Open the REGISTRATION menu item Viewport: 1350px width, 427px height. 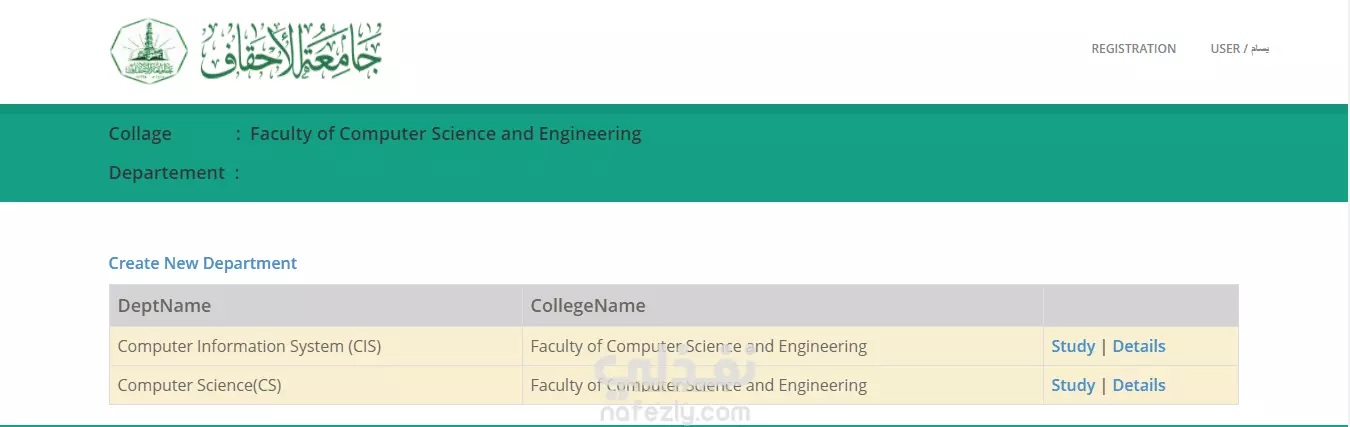pyautogui.click(x=1133, y=48)
